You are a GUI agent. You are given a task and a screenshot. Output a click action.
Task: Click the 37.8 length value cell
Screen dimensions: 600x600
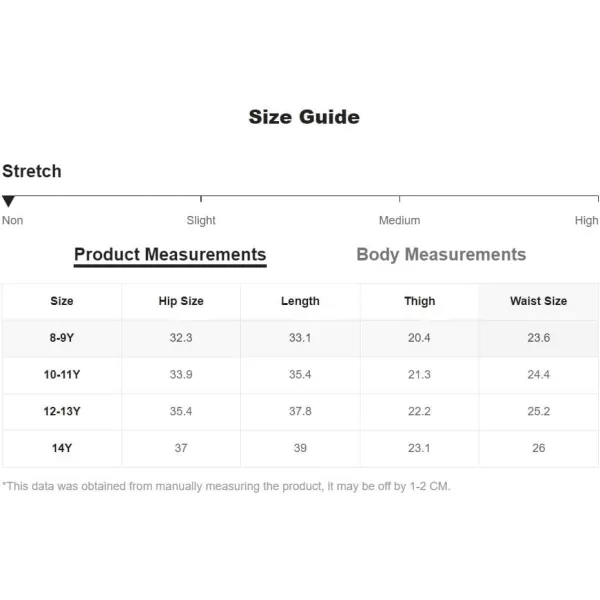click(x=300, y=412)
